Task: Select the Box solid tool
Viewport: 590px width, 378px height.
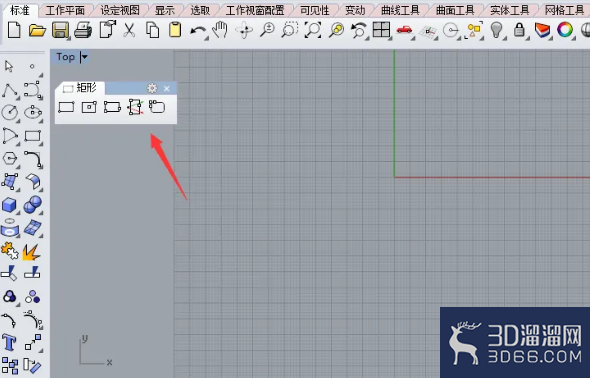Action: point(10,205)
